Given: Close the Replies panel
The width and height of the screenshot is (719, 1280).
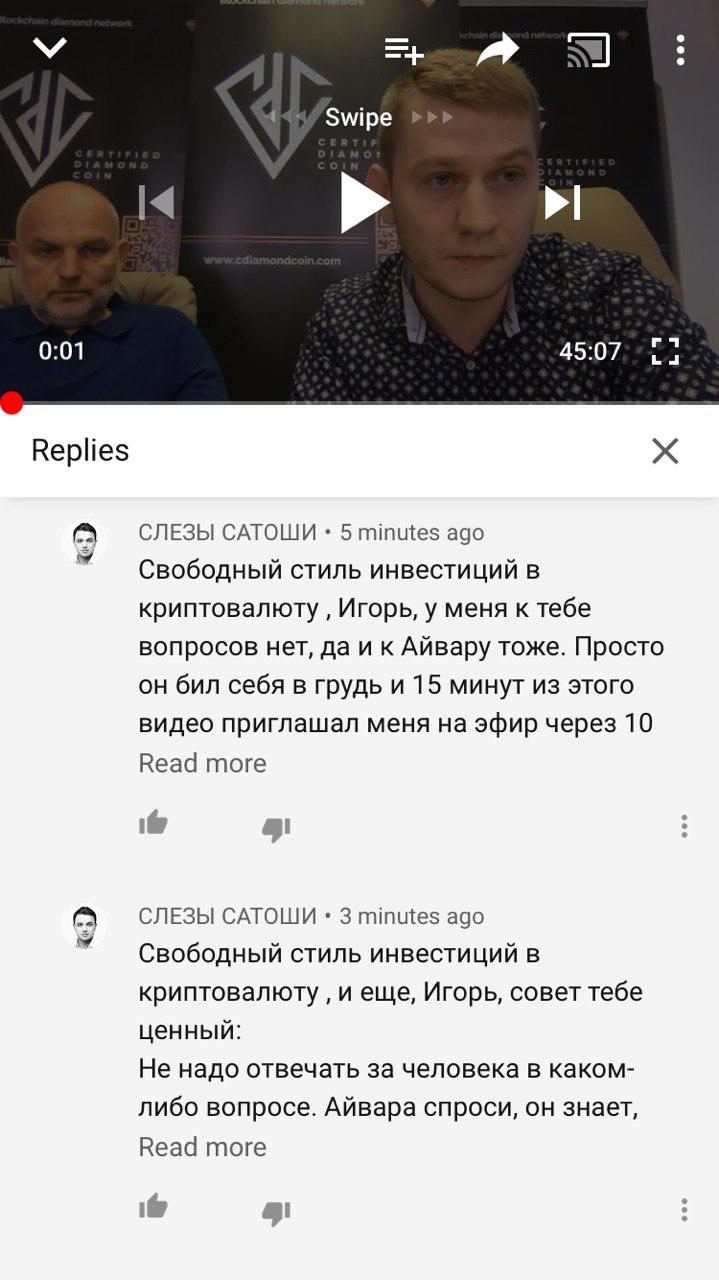Looking at the screenshot, I should pos(665,450).
